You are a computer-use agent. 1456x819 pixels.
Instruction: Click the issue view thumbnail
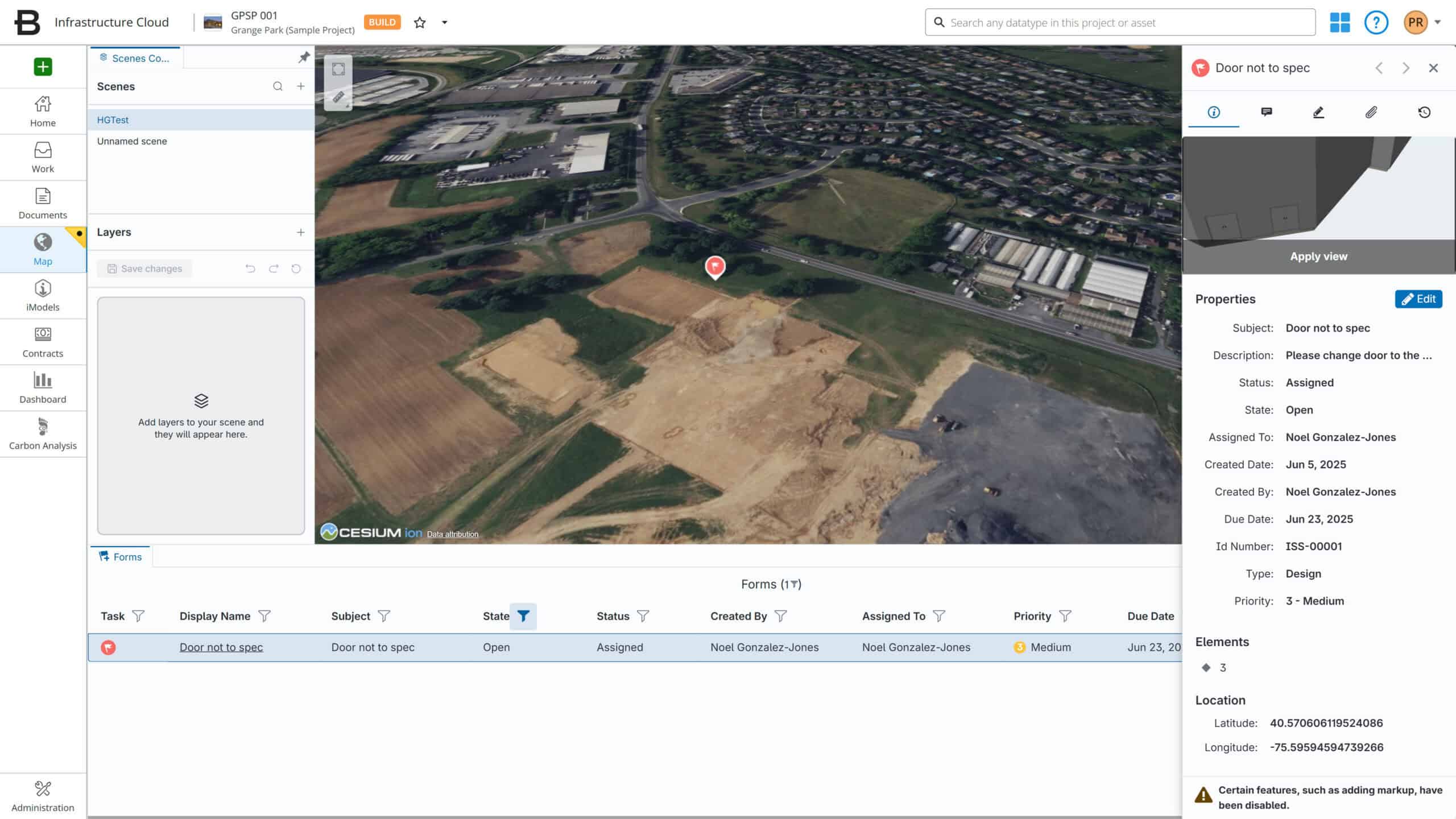pos(1318,188)
